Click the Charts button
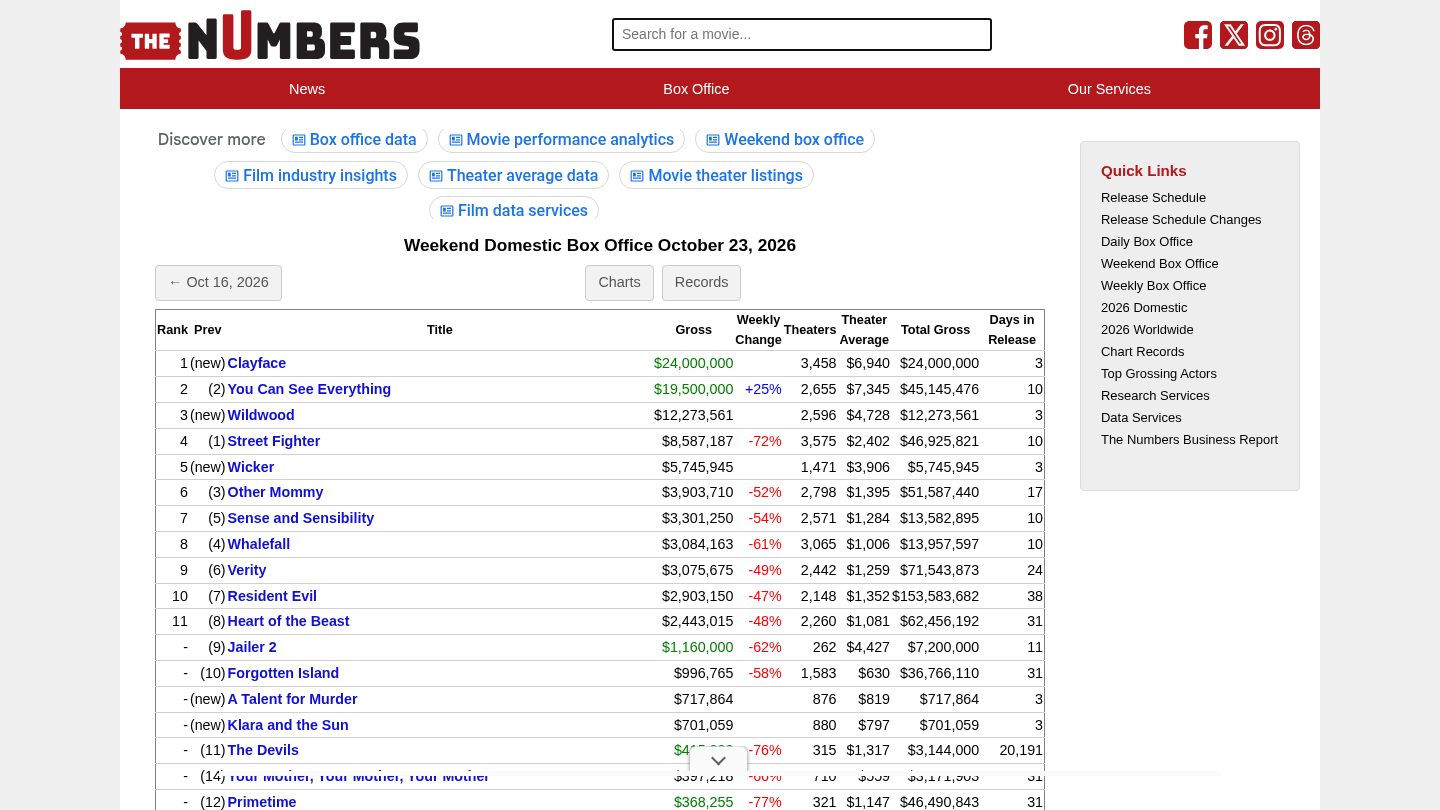The height and width of the screenshot is (810, 1440). tap(619, 283)
